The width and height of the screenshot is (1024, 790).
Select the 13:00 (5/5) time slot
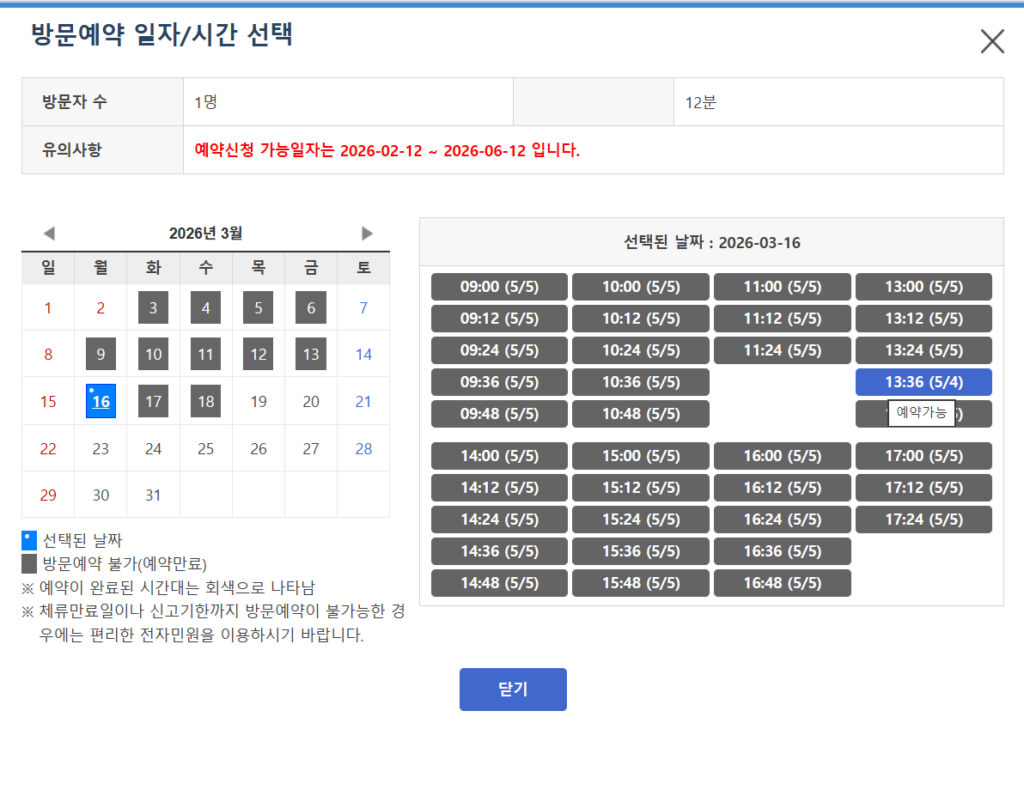(x=923, y=287)
